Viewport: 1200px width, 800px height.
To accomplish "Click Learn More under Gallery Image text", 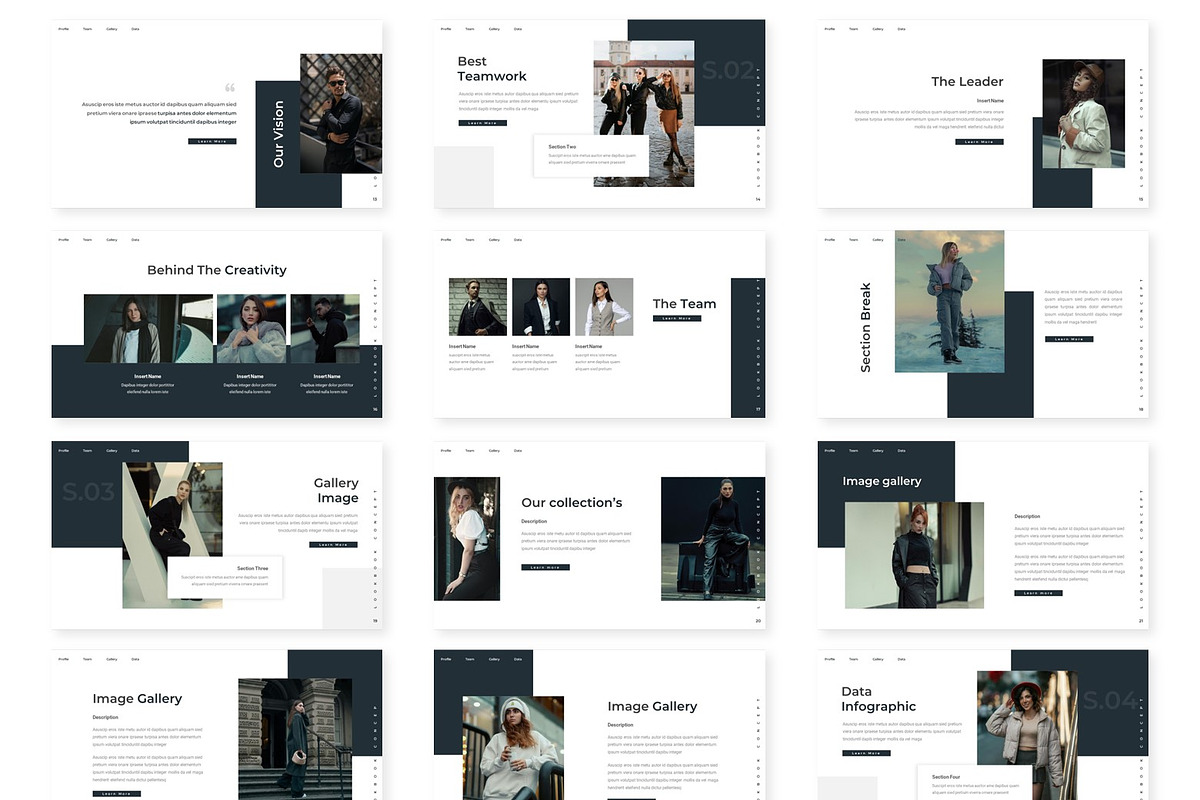I will click(x=334, y=544).
